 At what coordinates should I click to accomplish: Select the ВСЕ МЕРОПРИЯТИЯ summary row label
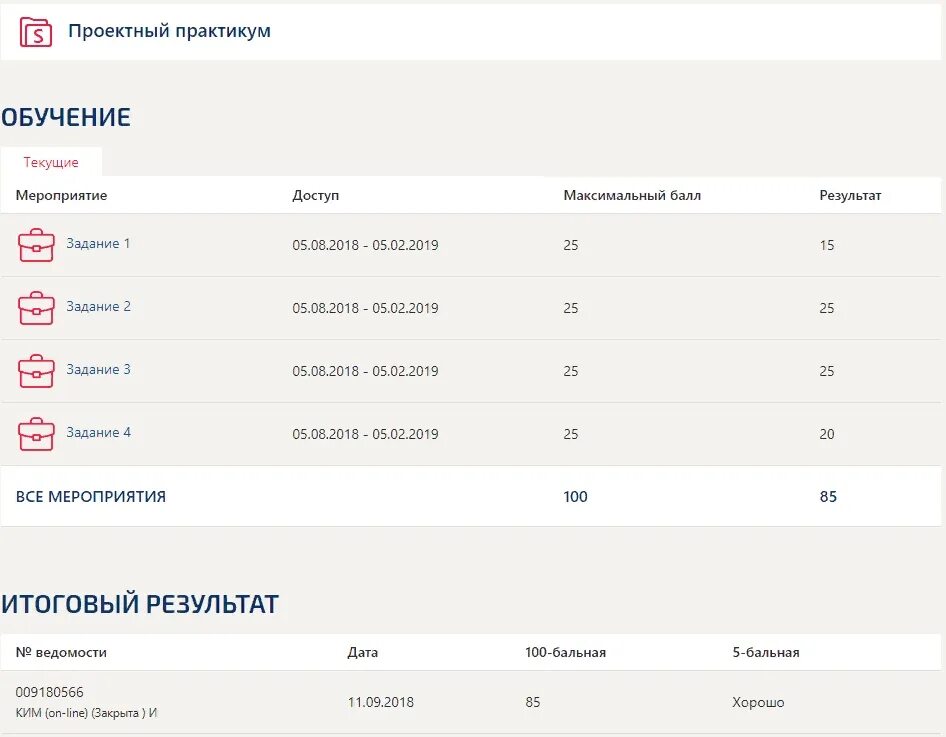click(x=91, y=497)
